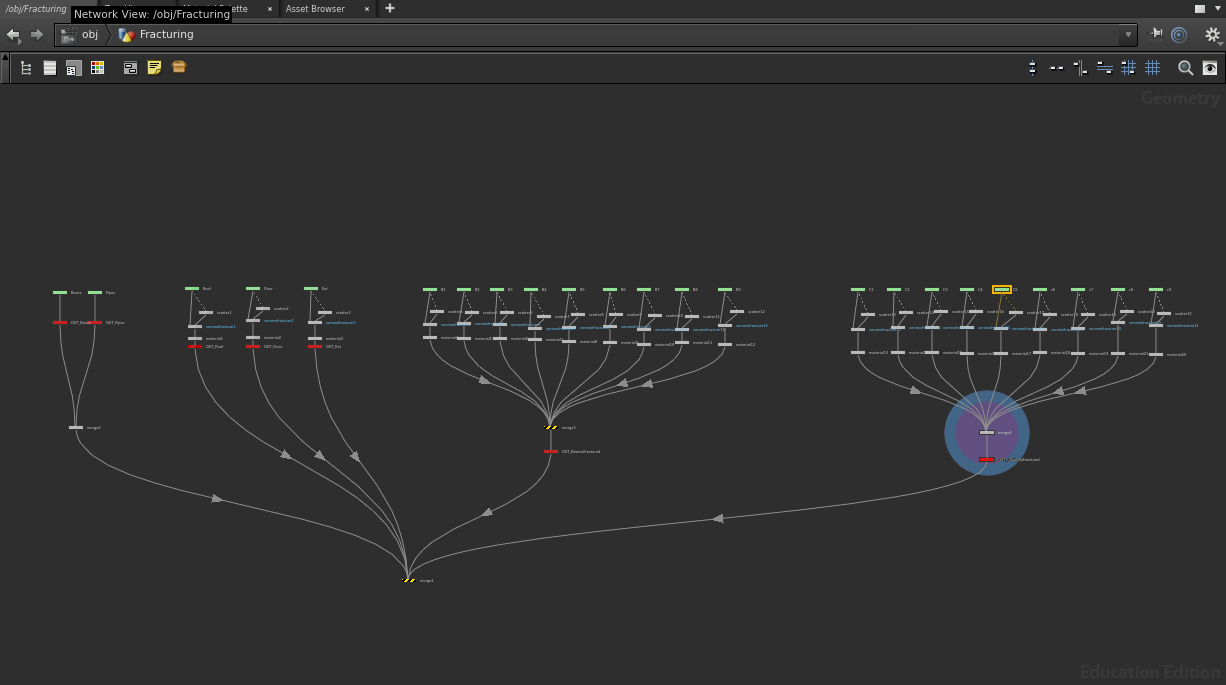Viewport: 1226px width, 685px height.
Task: Select the green c9 node
Action: point(1156,289)
